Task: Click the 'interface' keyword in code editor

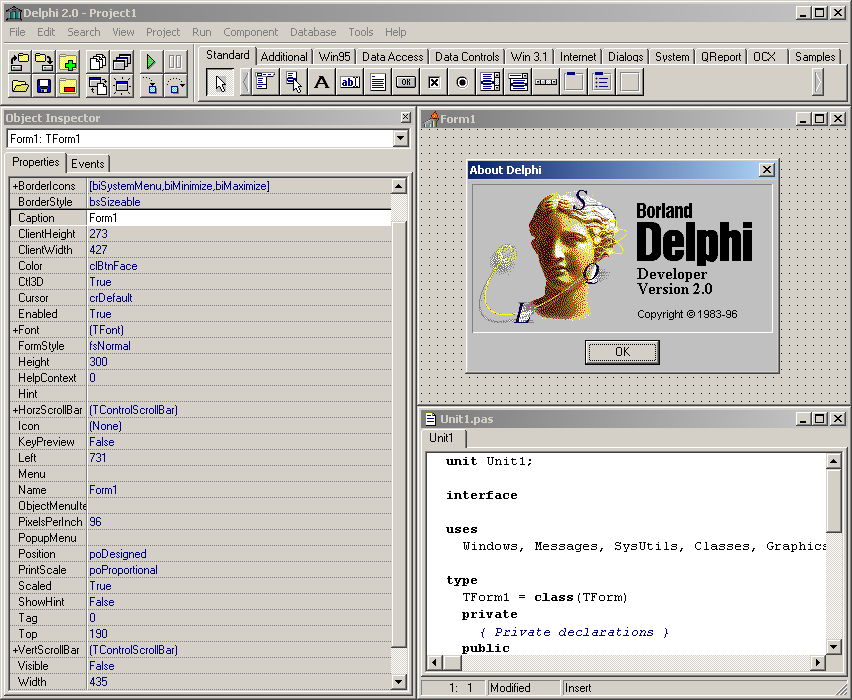Action: pos(481,495)
